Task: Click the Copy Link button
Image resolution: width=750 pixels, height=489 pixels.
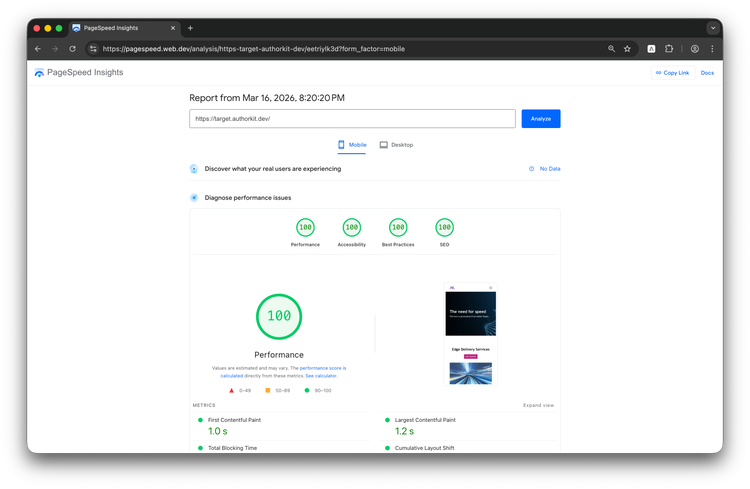Action: point(672,73)
